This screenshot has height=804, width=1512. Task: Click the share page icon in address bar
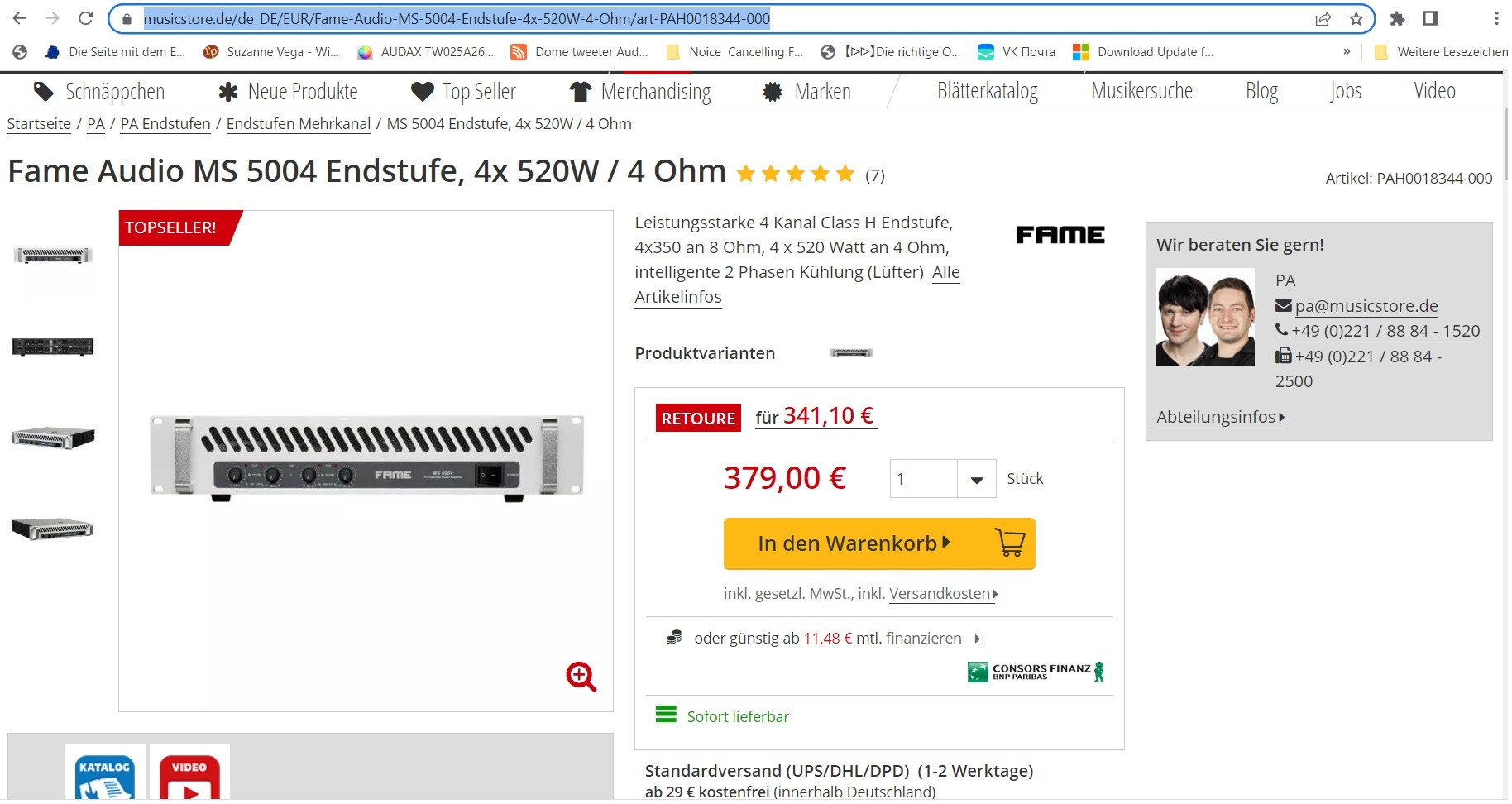[1323, 18]
